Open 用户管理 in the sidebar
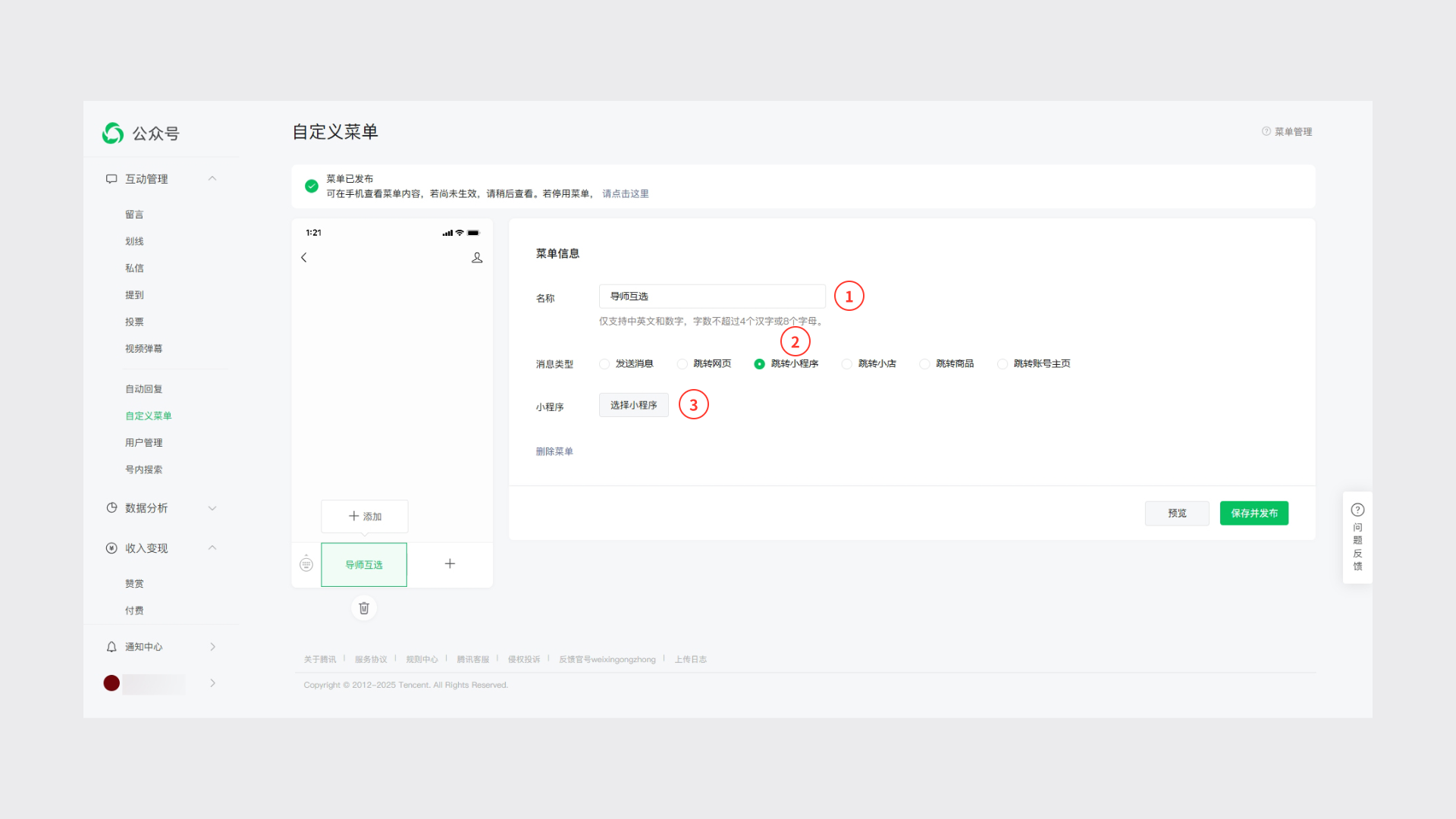 [x=143, y=443]
